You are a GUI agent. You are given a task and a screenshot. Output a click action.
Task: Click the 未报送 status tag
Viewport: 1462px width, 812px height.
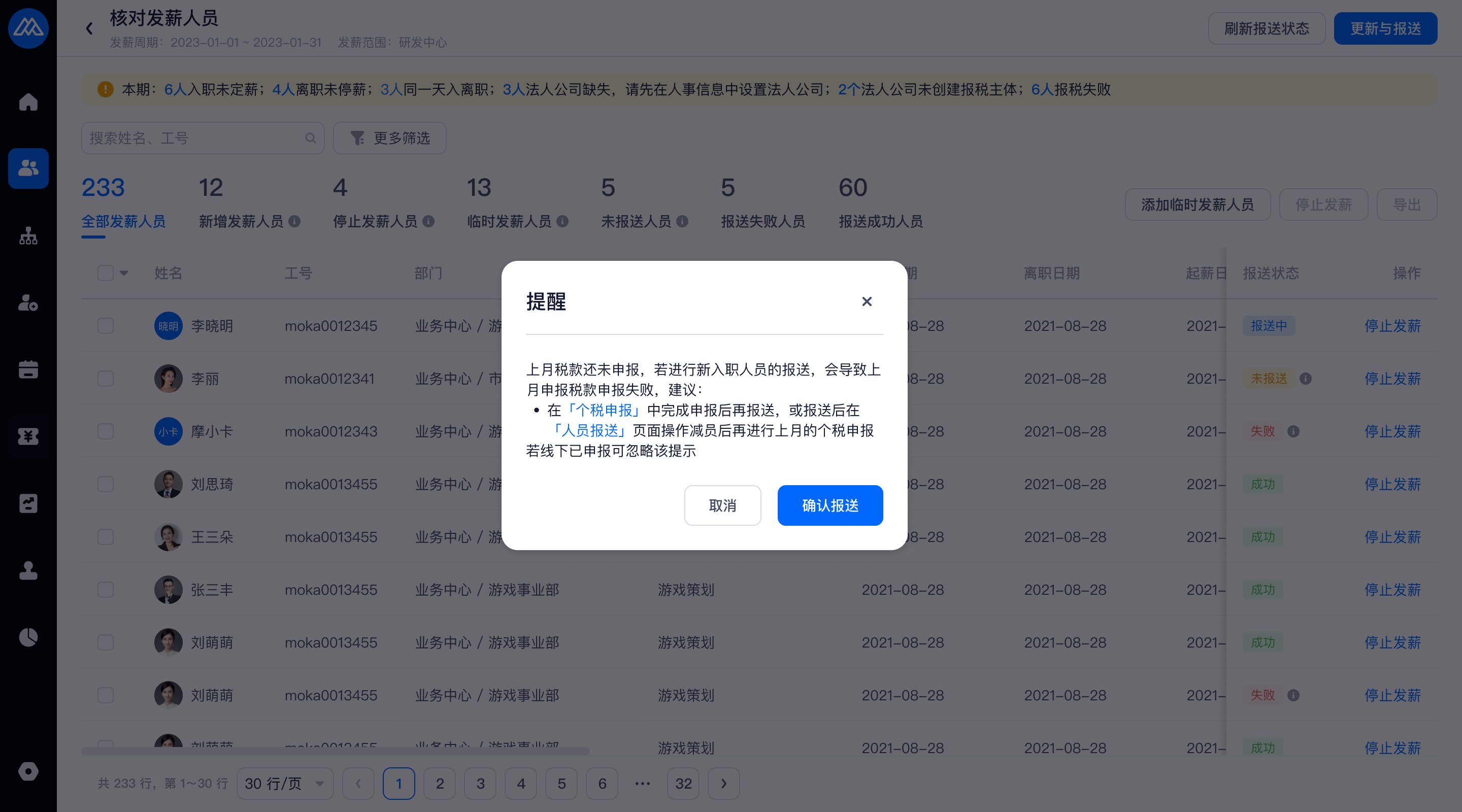tap(1269, 379)
